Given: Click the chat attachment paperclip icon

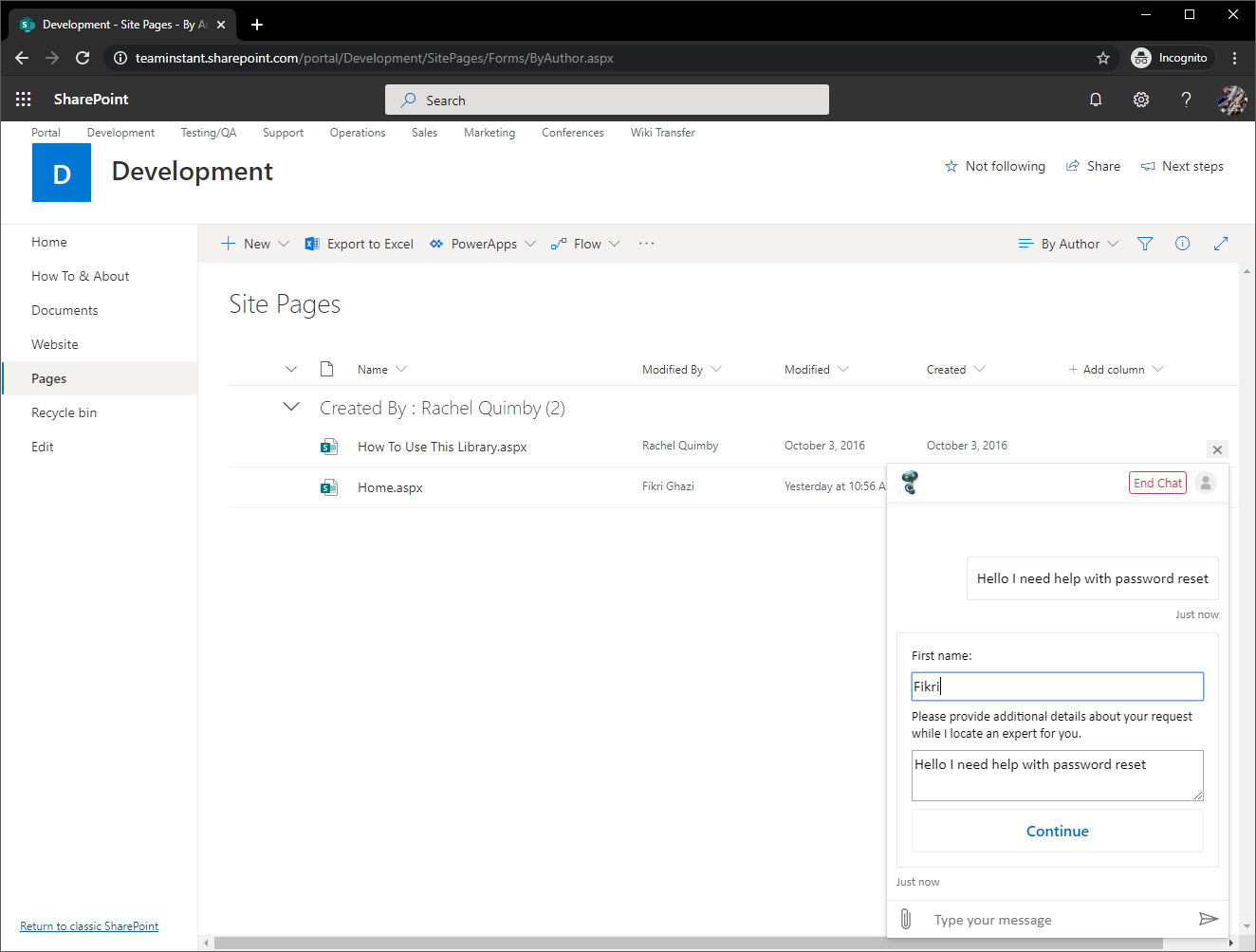Looking at the screenshot, I should pos(906,919).
